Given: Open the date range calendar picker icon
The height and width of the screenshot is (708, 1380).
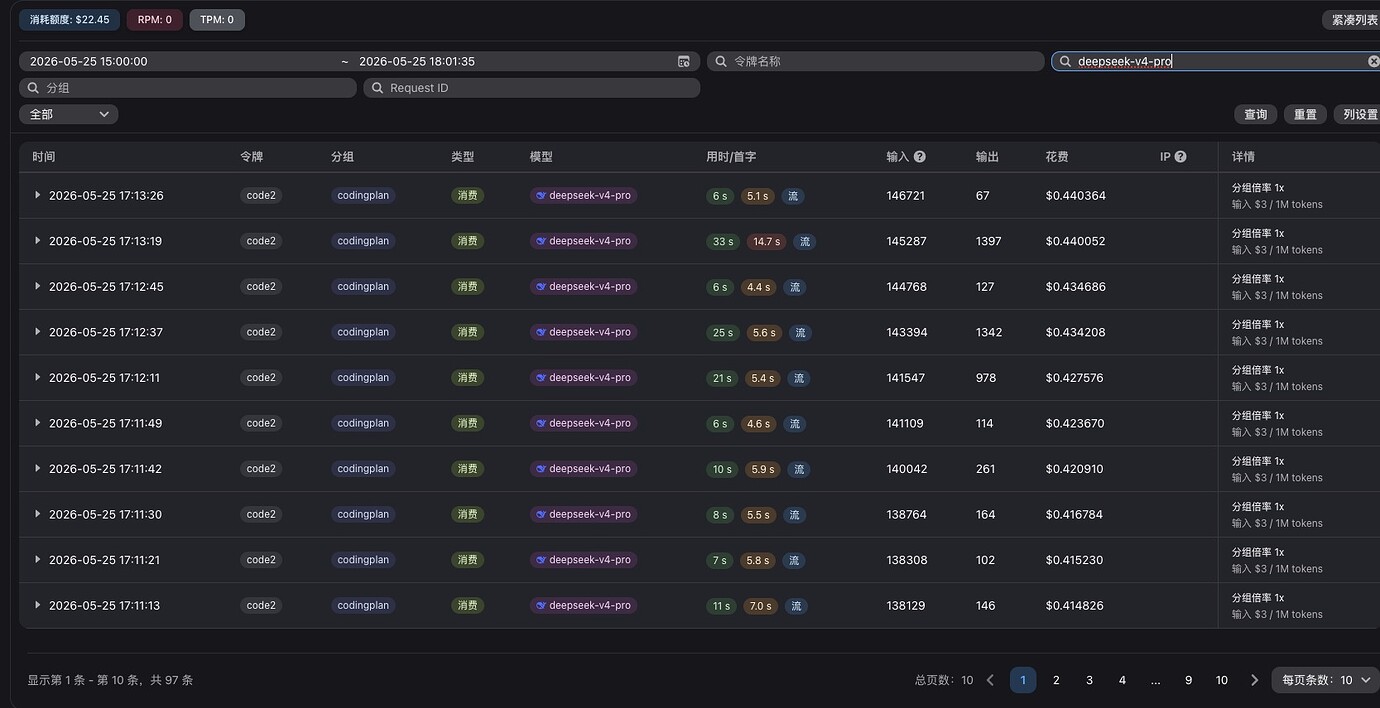Looking at the screenshot, I should tap(684, 61).
